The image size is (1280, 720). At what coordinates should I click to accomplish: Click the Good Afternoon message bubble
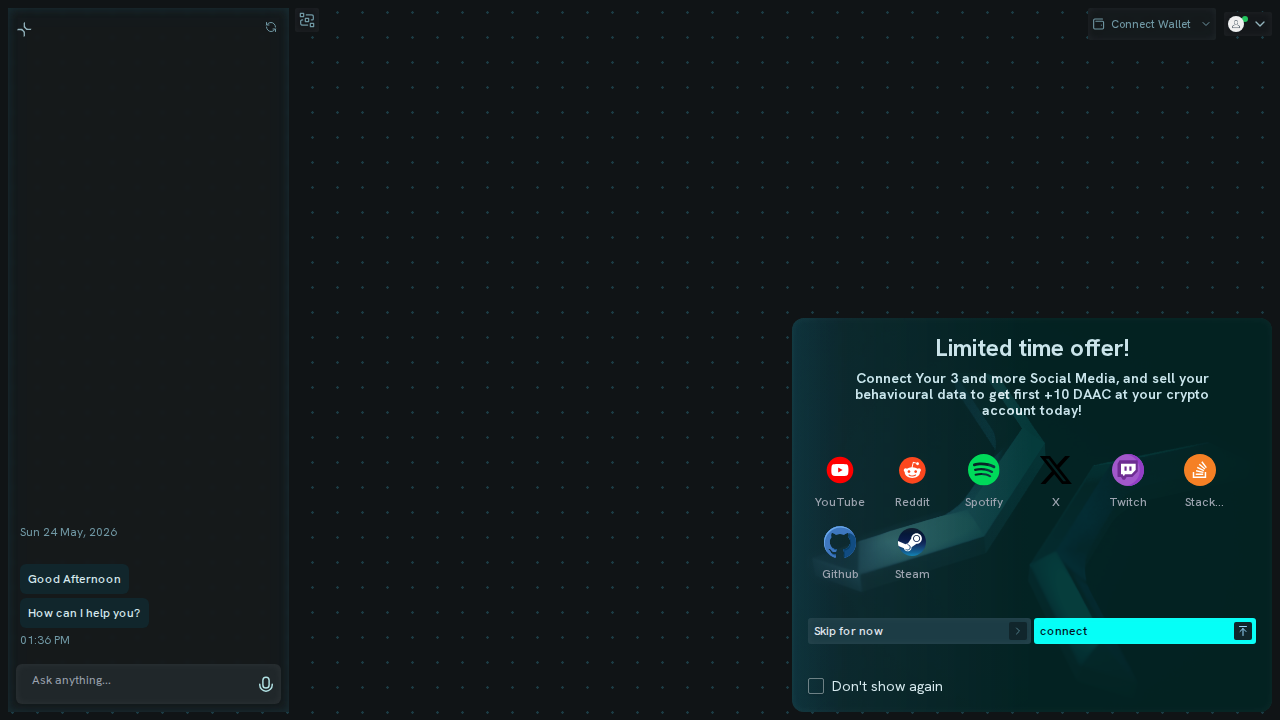click(x=74, y=579)
